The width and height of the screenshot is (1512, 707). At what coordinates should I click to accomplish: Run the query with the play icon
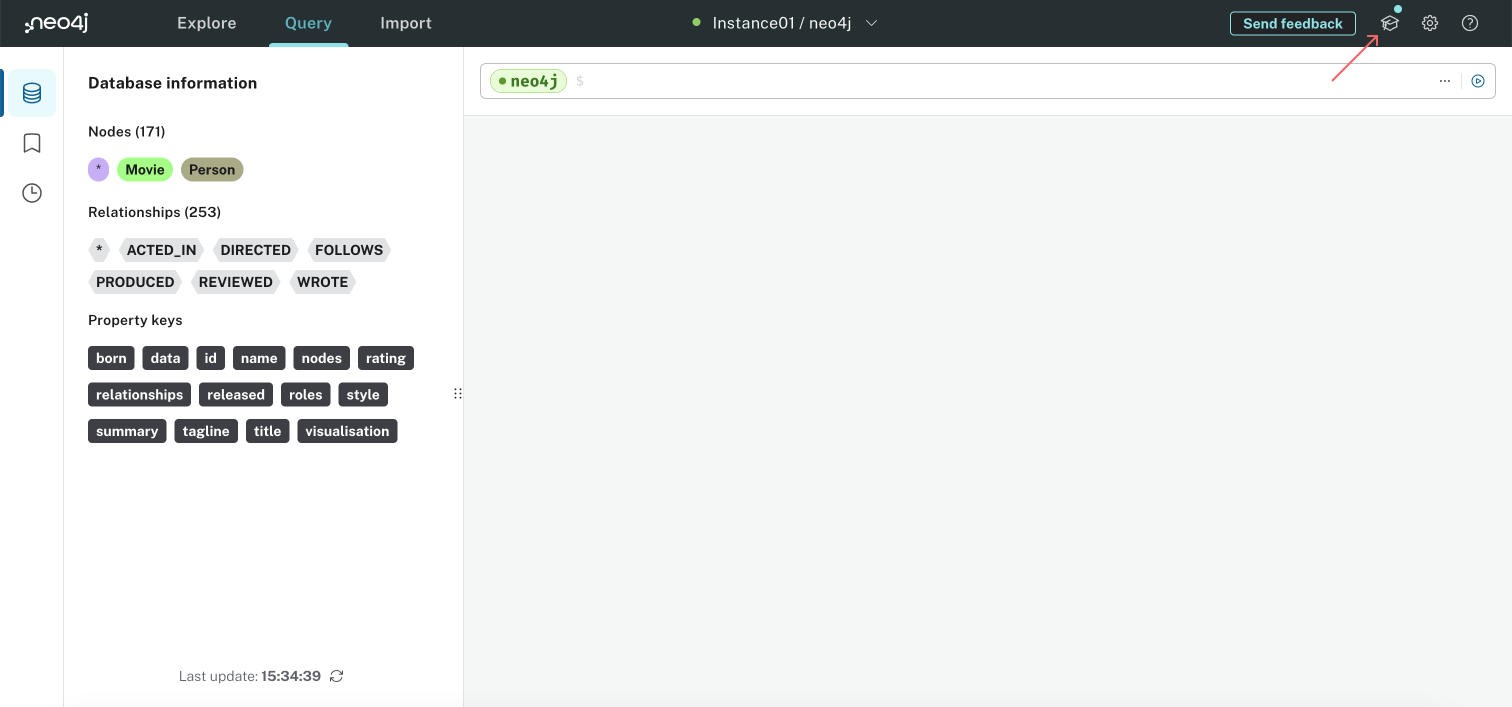(1478, 80)
